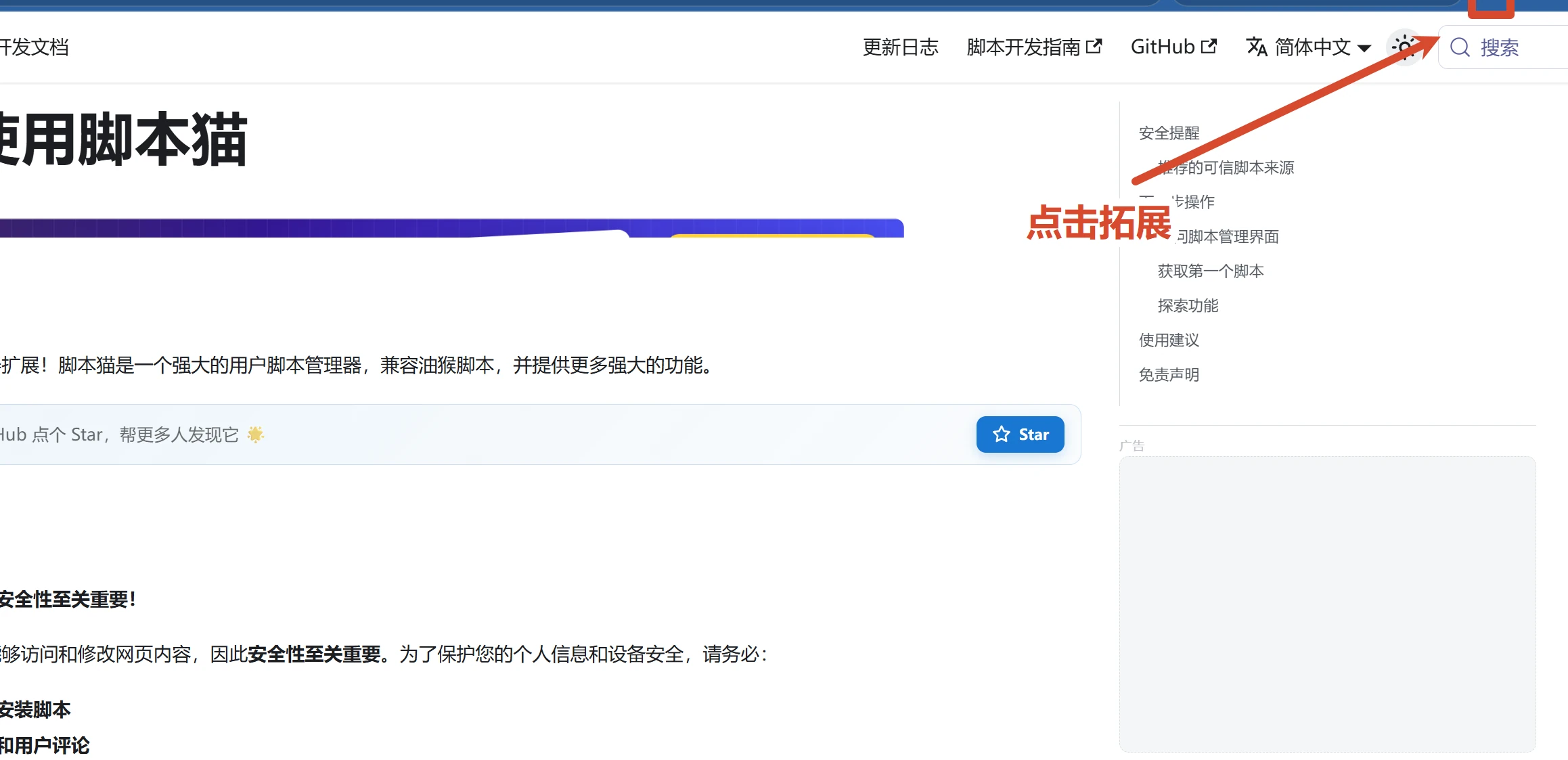Click the translate language icon
The image size is (1568, 760).
1257,47
